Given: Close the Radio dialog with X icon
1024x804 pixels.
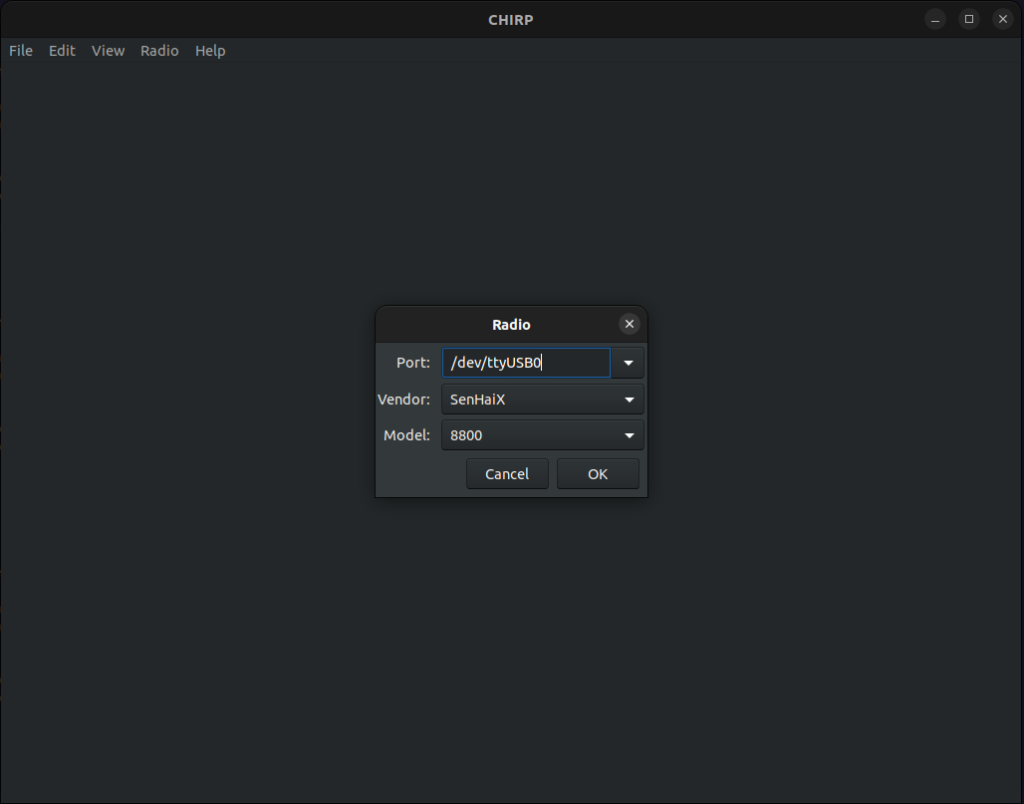Looking at the screenshot, I should [x=629, y=324].
